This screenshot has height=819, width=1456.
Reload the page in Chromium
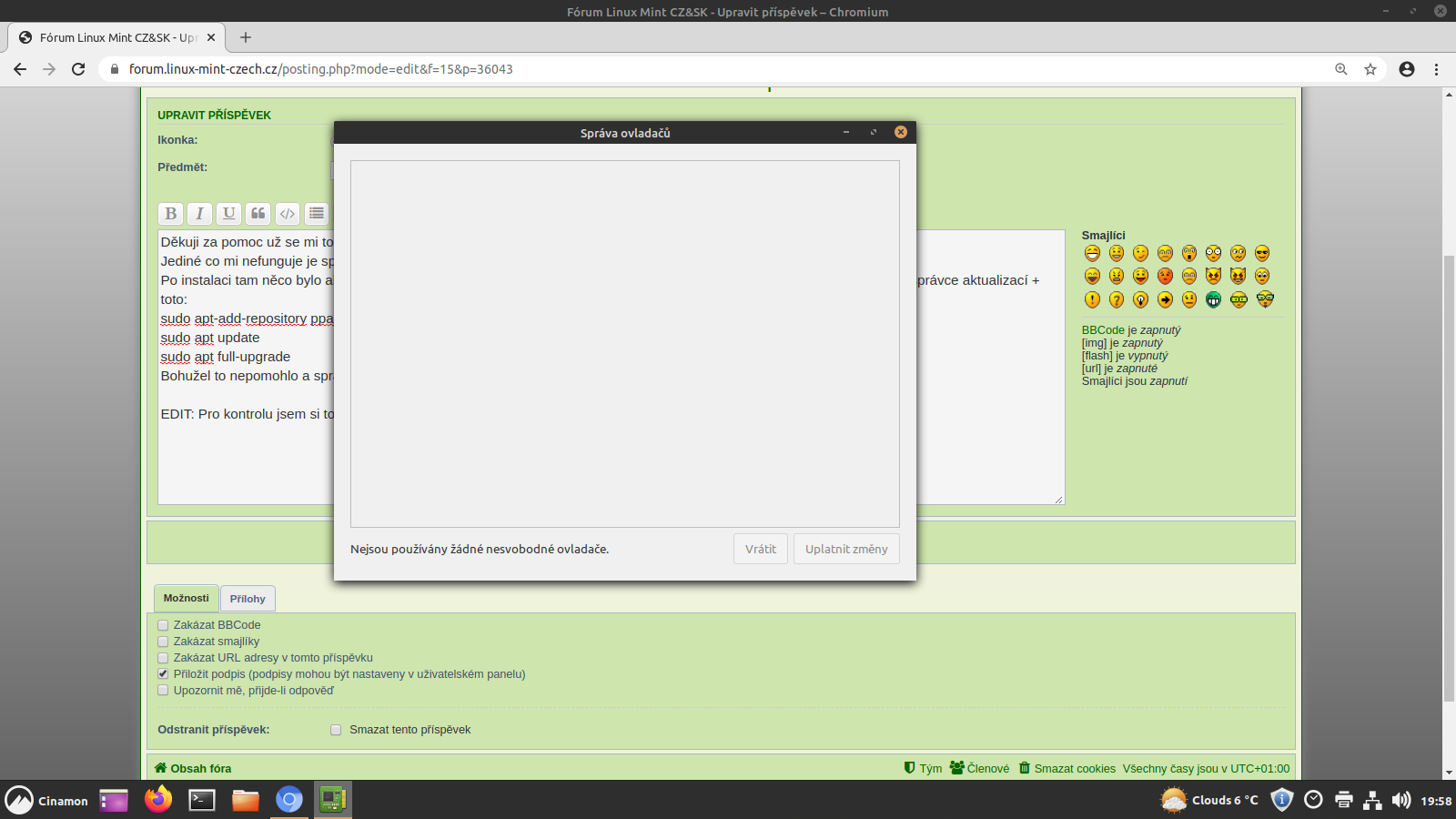(78, 69)
